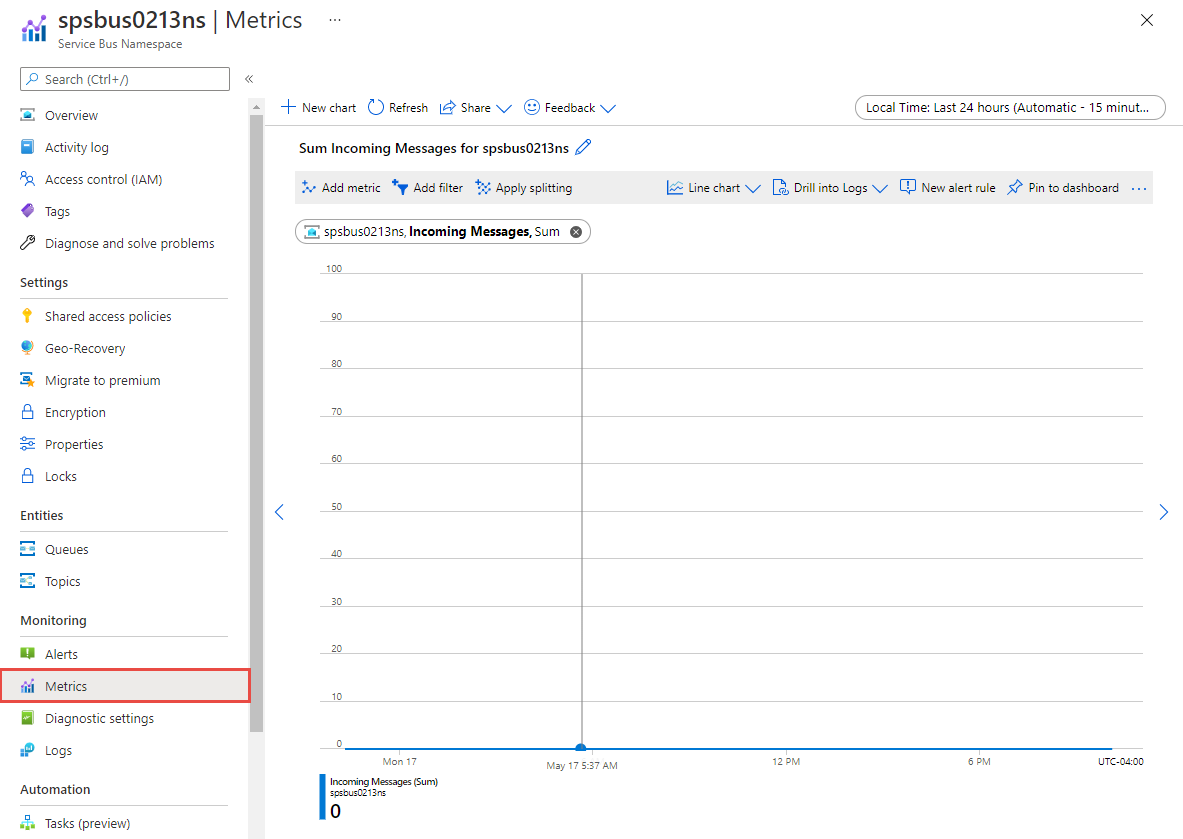Image resolution: width=1183 pixels, height=839 pixels.
Task: Click the Activity log icon
Action: pyautogui.click(x=28, y=147)
